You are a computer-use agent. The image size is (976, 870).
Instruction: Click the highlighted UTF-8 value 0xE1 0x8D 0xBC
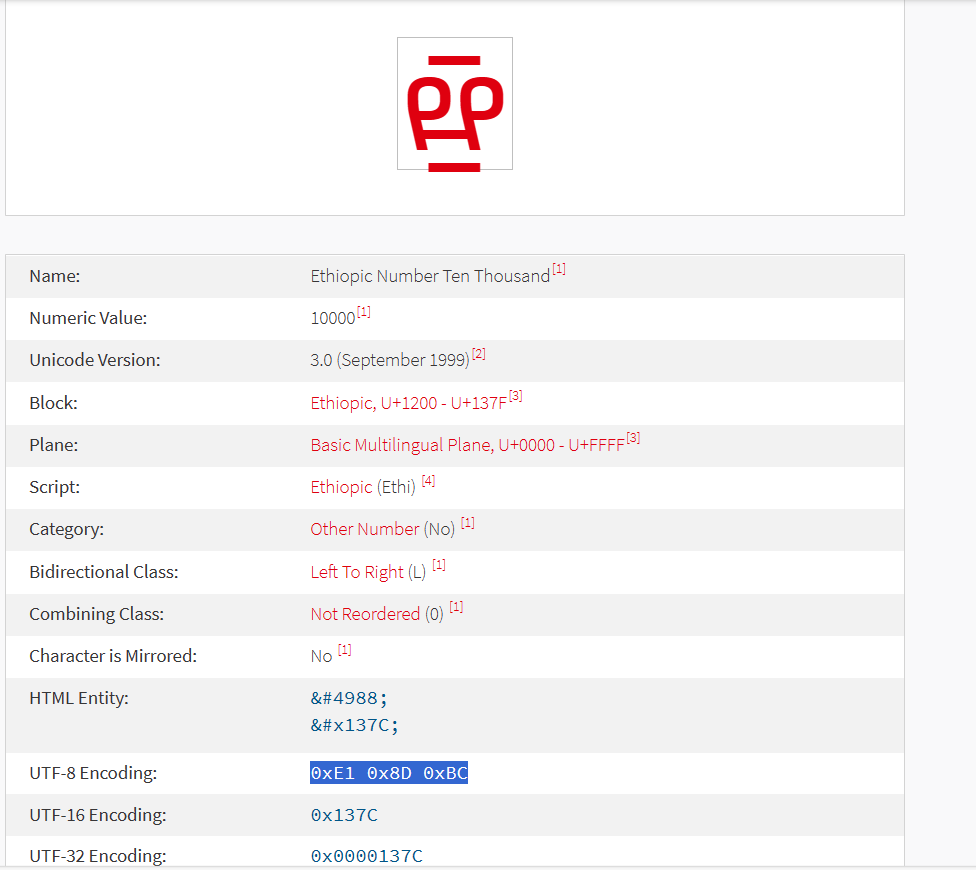click(x=389, y=773)
